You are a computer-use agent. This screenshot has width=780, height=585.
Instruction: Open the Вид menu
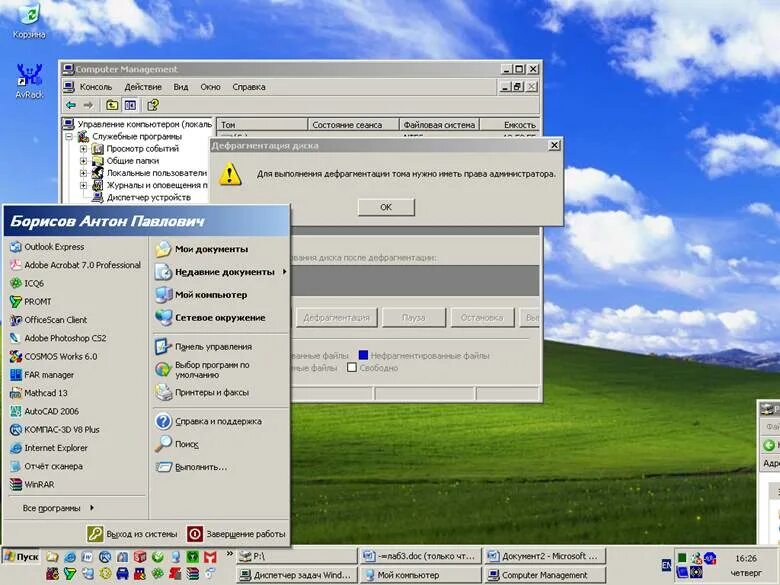181,87
